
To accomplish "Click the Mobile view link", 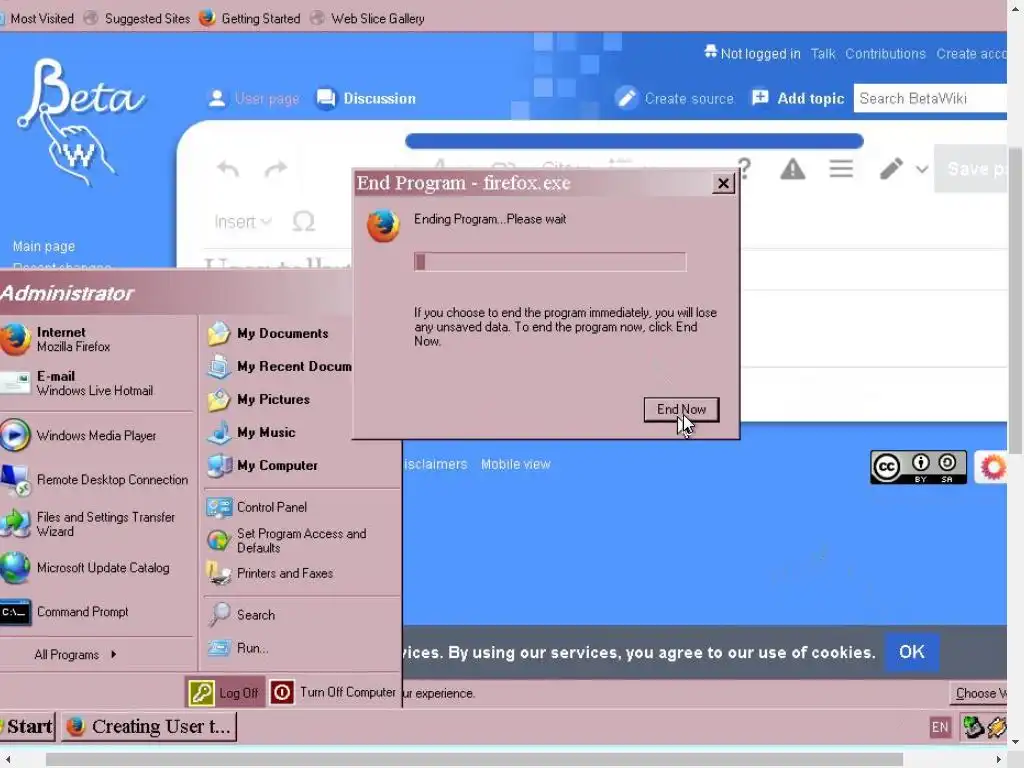I will 515,464.
